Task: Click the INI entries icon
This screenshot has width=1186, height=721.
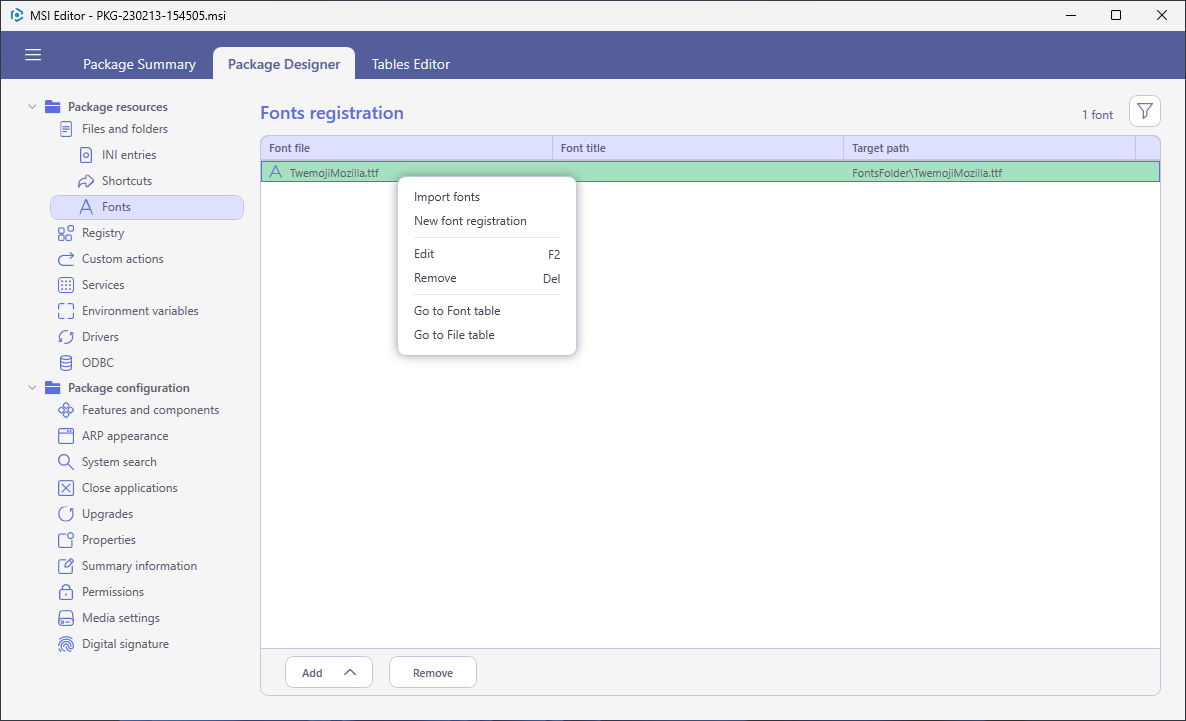Action: click(x=86, y=155)
